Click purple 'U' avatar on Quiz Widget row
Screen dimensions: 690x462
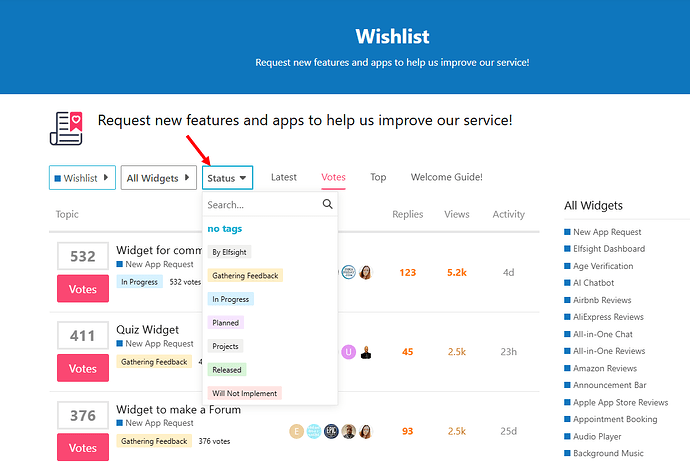pyautogui.click(x=349, y=352)
